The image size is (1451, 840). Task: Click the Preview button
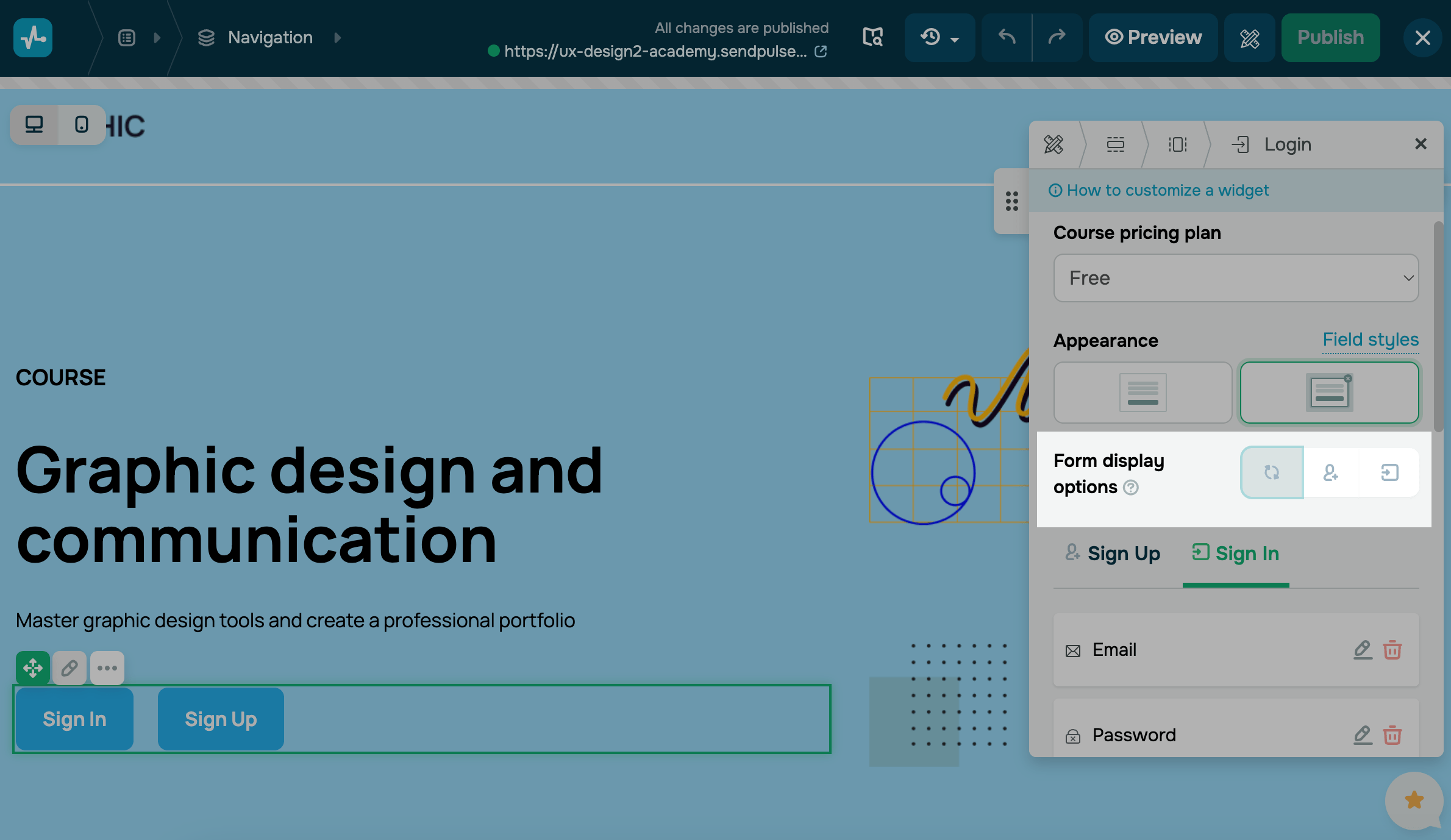click(1153, 38)
